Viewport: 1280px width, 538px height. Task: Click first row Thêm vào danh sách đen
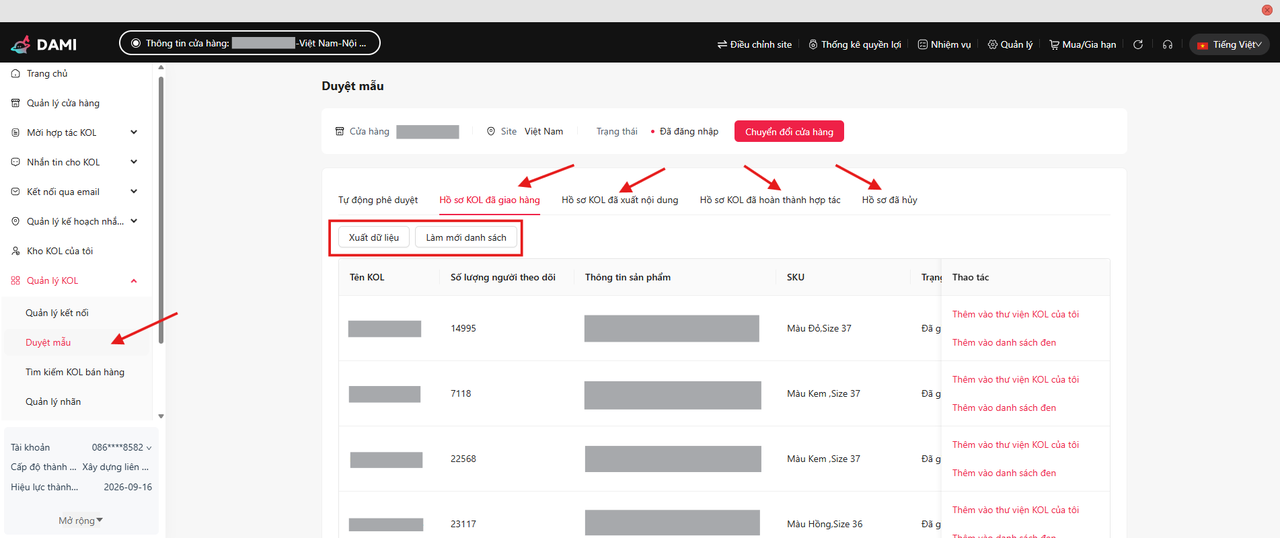tap(1003, 343)
